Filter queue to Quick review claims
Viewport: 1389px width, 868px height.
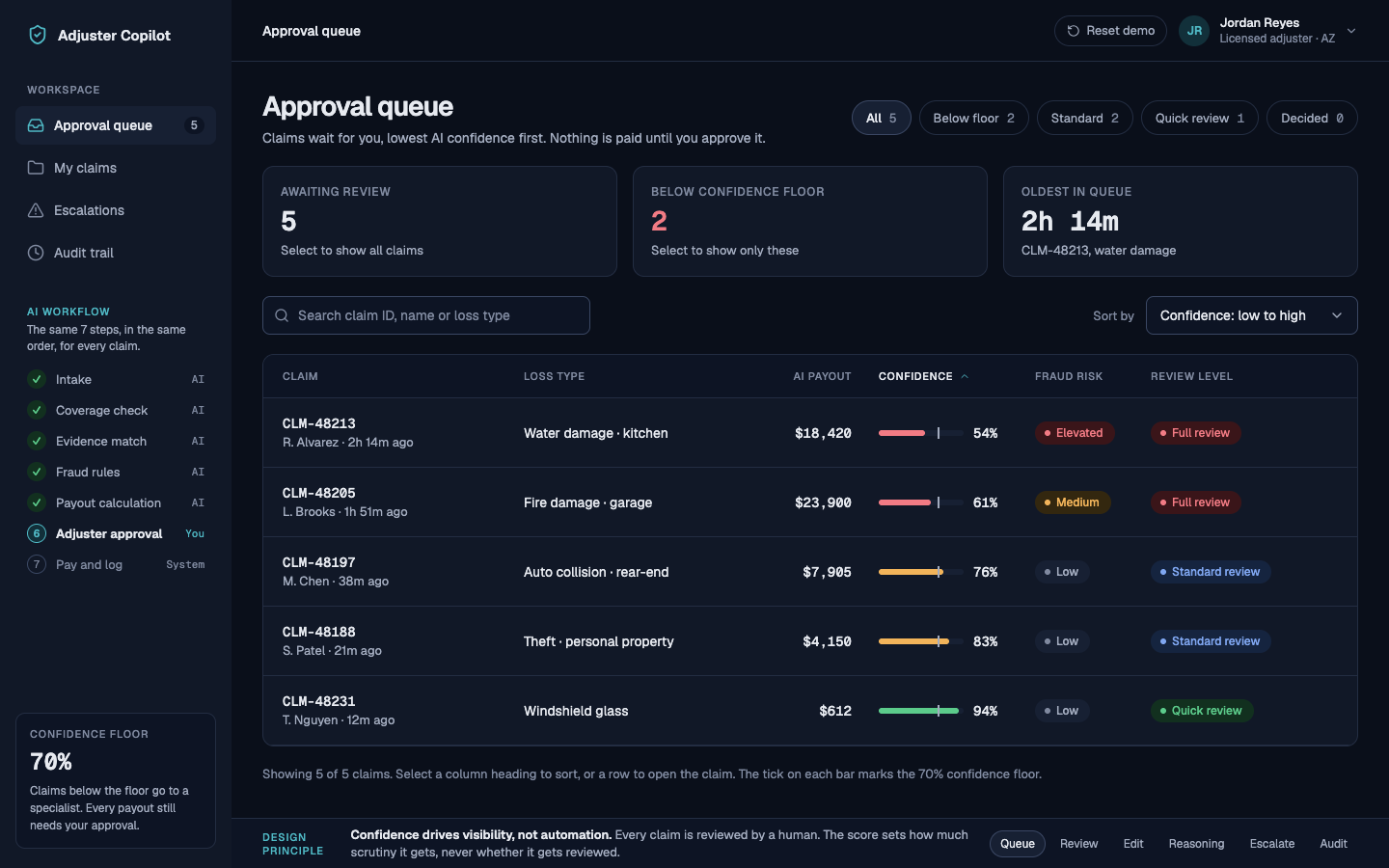(1200, 118)
